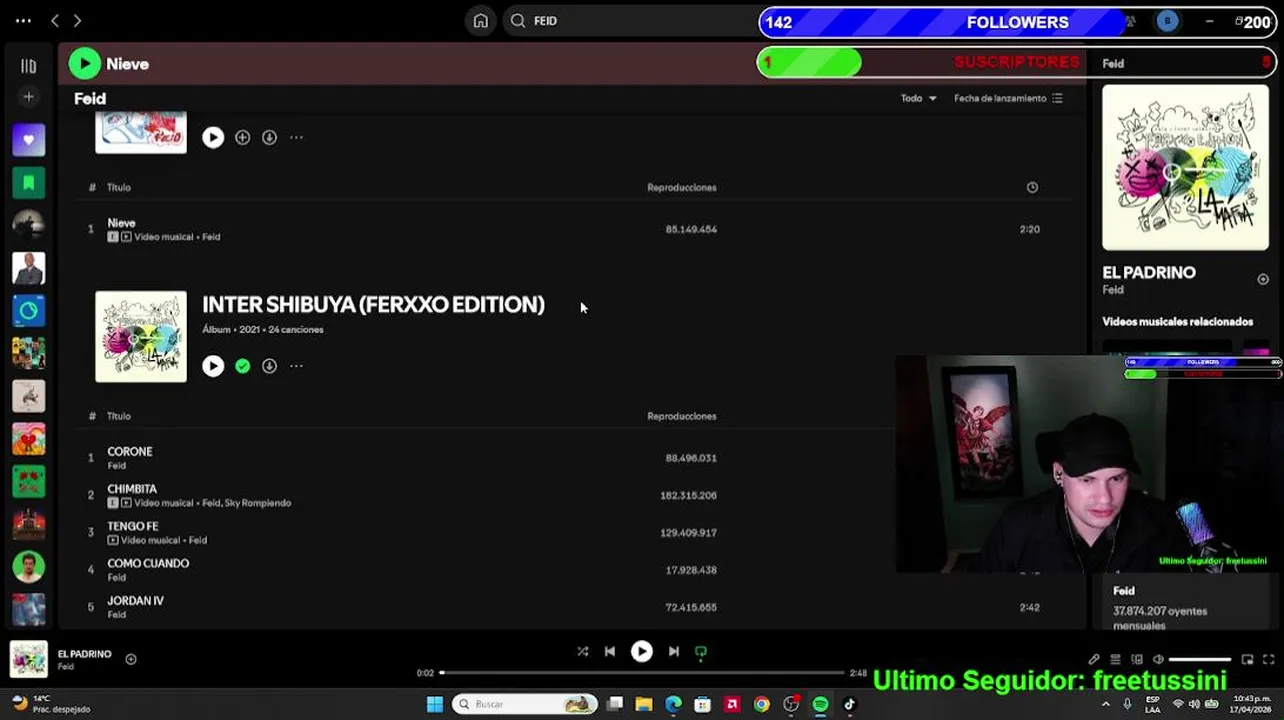Open the user profile avatar
The width and height of the screenshot is (1284, 720).
coord(1167,21)
